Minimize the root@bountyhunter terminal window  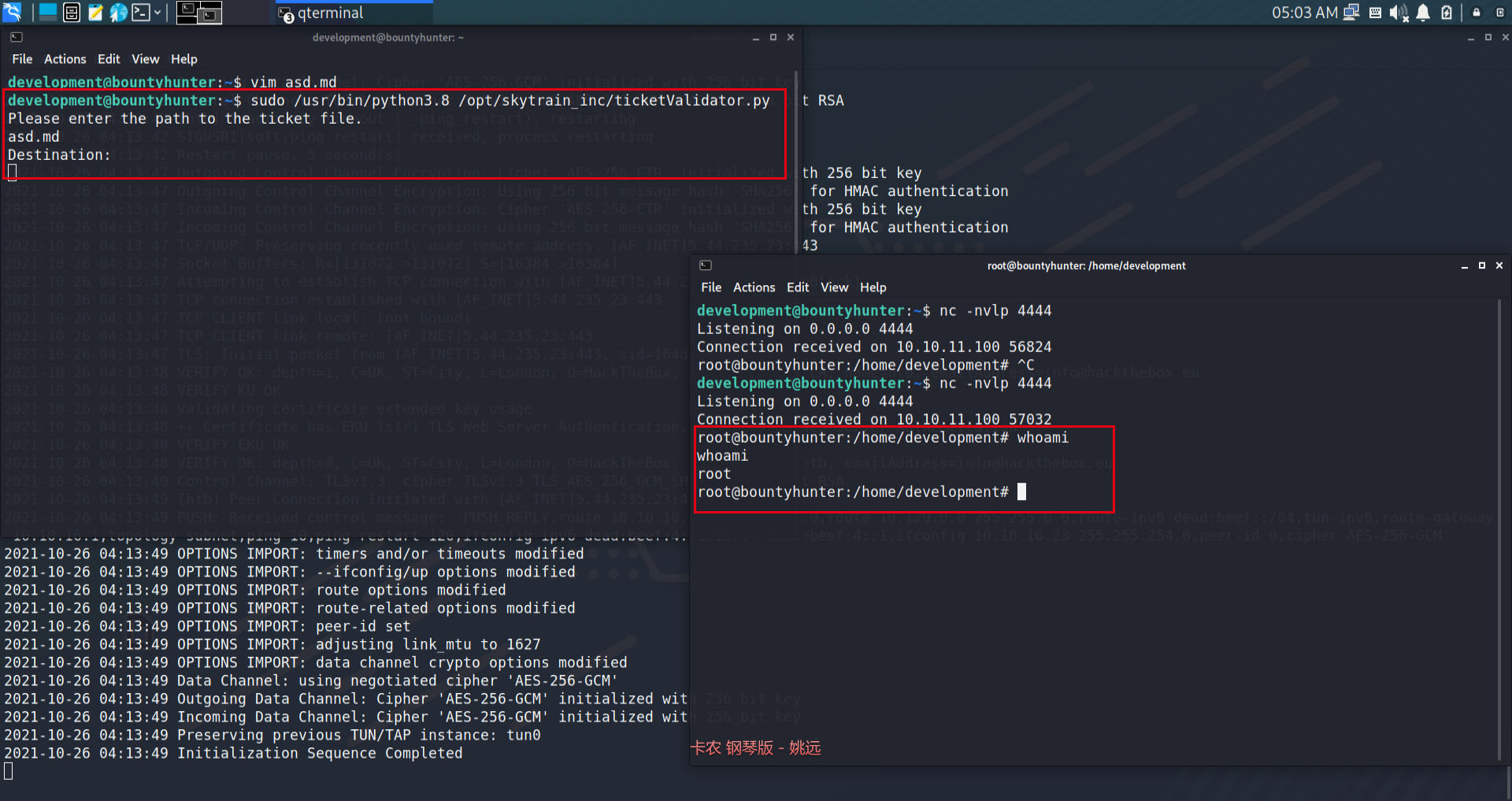coord(1465,266)
